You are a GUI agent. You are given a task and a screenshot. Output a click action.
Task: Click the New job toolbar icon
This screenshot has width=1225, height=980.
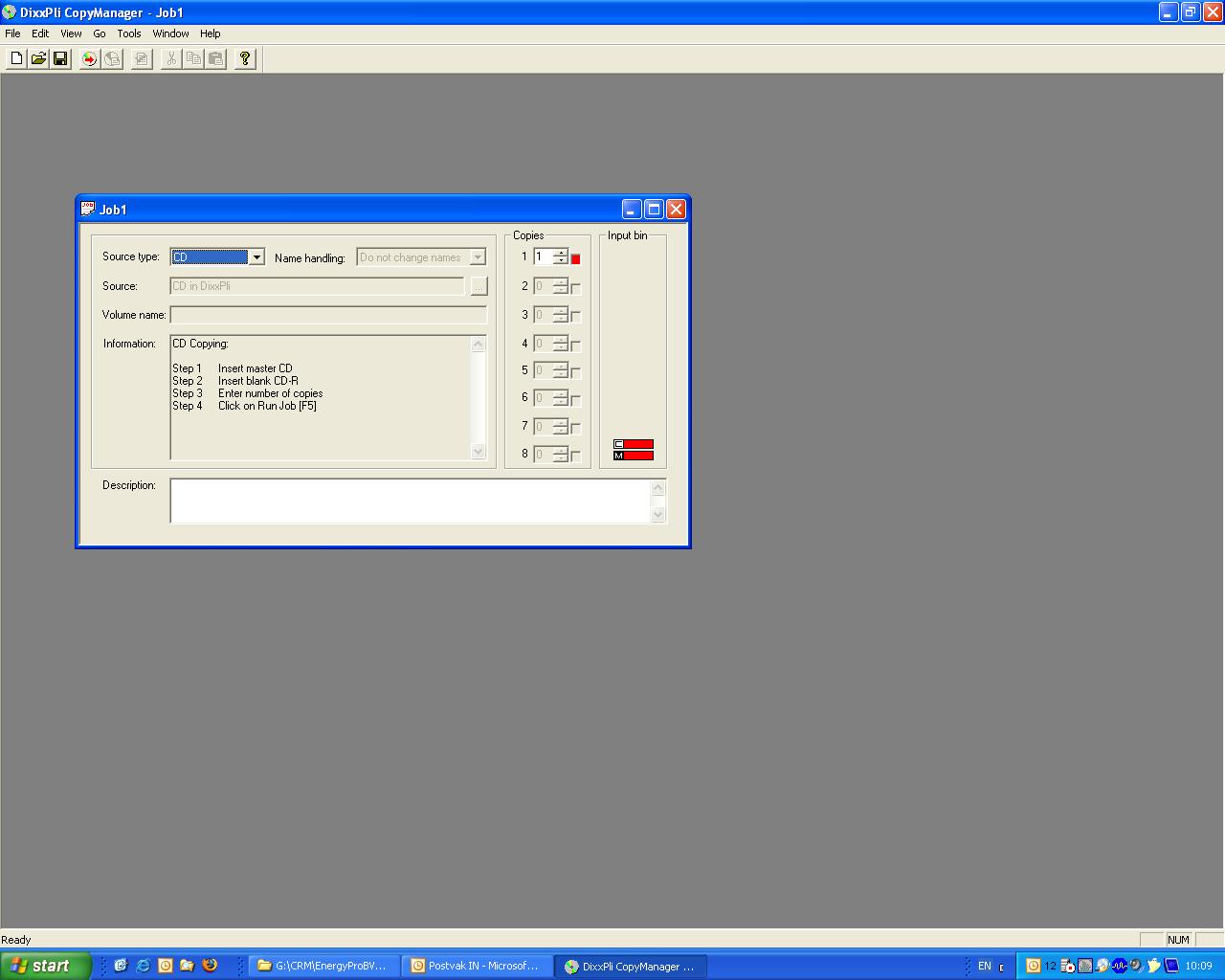(x=16, y=58)
